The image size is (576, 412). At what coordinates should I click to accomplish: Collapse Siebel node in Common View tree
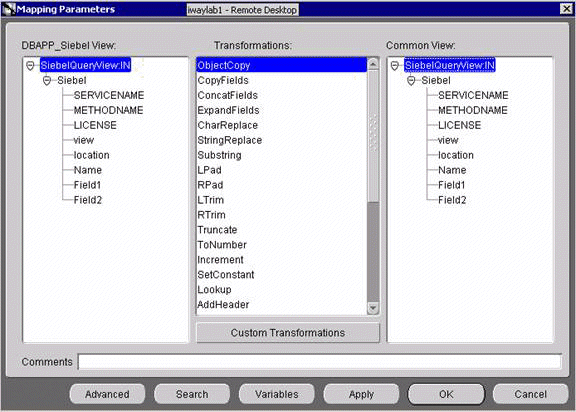click(411, 80)
